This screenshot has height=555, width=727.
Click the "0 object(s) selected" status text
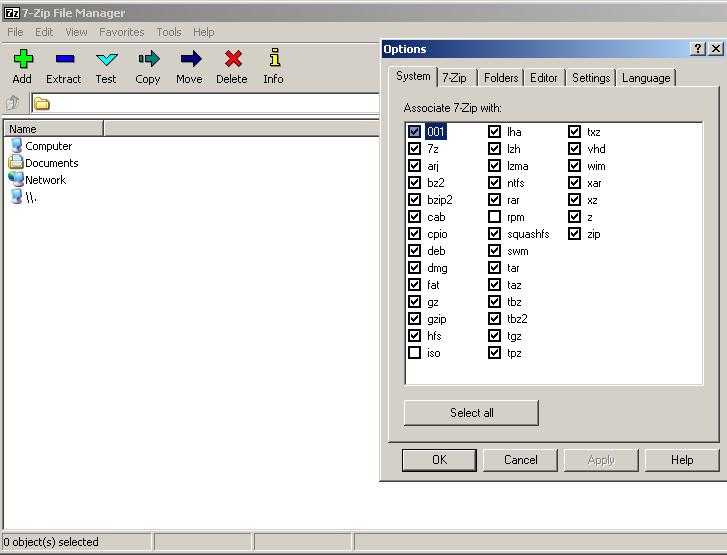click(x=51, y=542)
